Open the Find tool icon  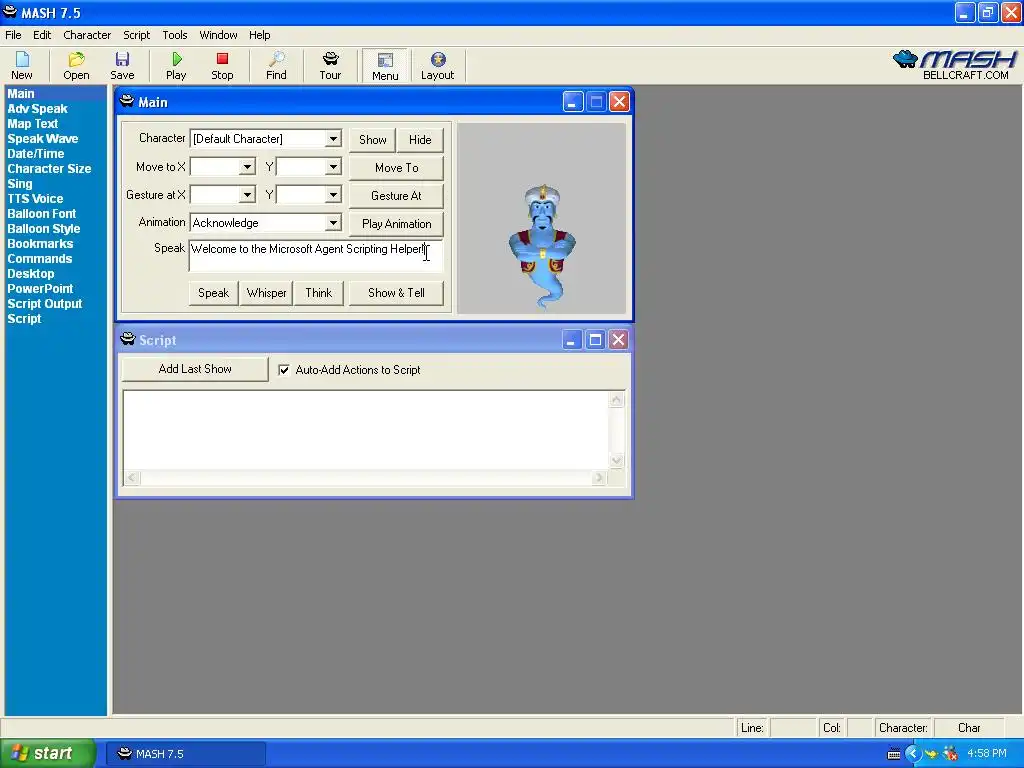pyautogui.click(x=276, y=65)
